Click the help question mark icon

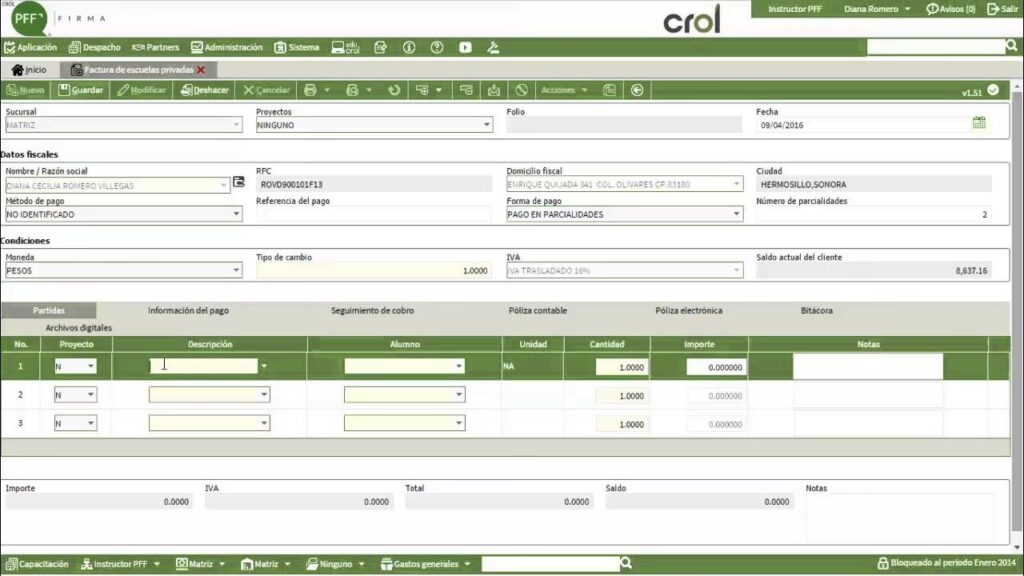click(437, 47)
